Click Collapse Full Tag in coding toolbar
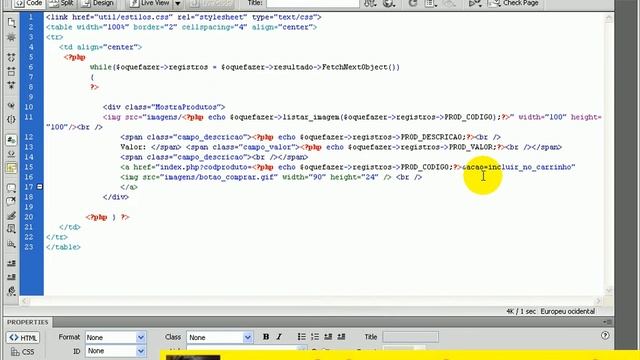This screenshot has height=360, width=640. click(11, 57)
